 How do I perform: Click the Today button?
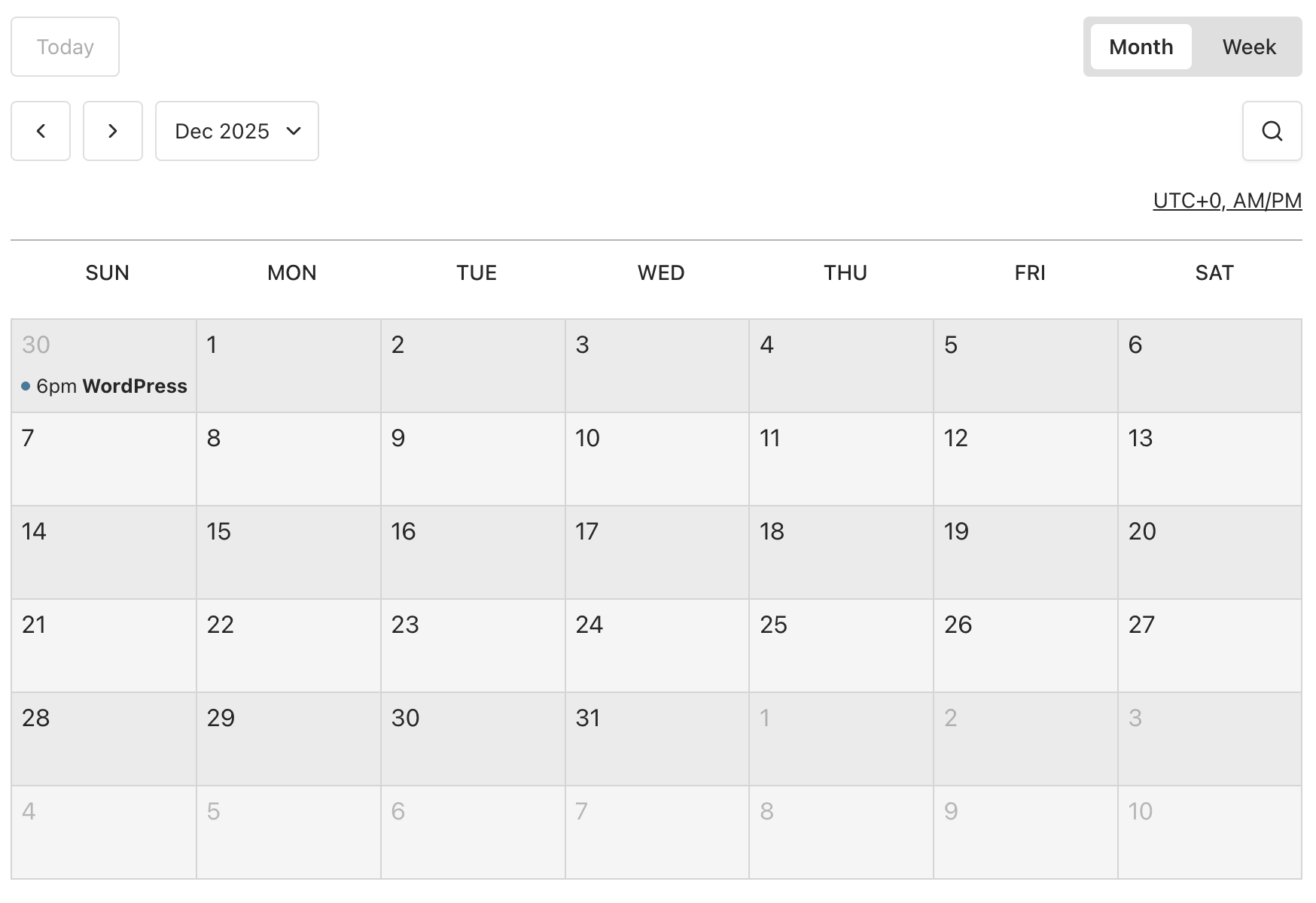click(65, 47)
